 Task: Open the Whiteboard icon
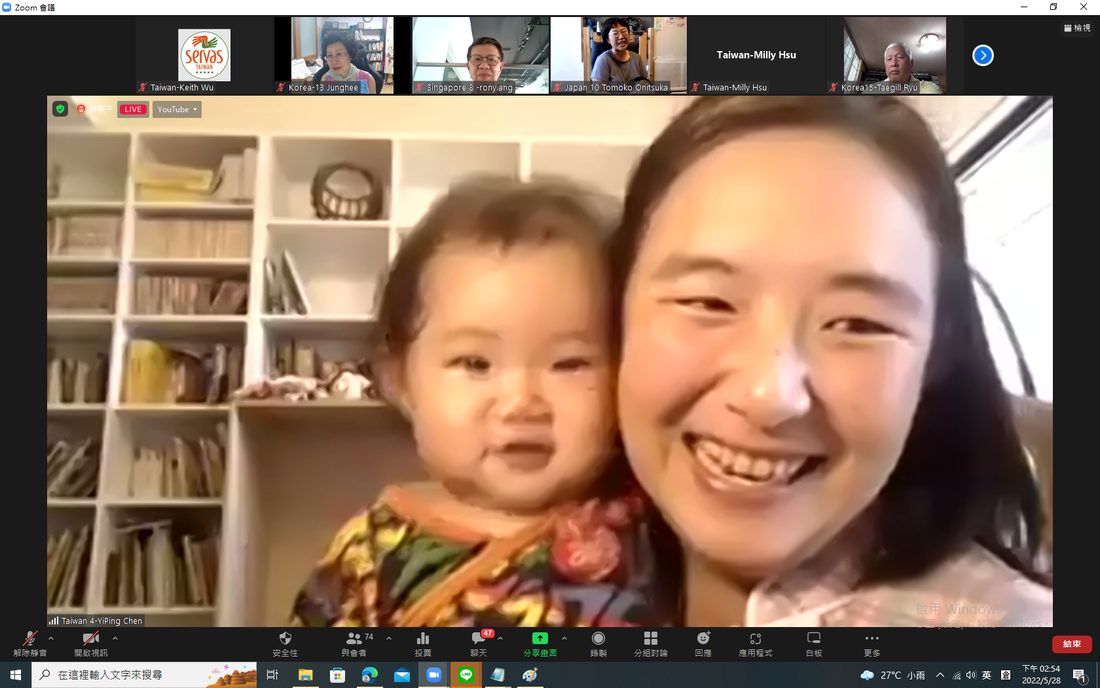click(x=814, y=642)
